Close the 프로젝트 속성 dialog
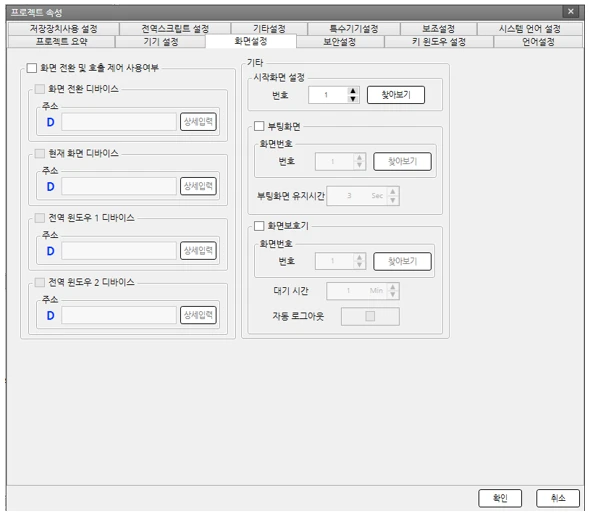This screenshot has width=589, height=517. pos(570,11)
